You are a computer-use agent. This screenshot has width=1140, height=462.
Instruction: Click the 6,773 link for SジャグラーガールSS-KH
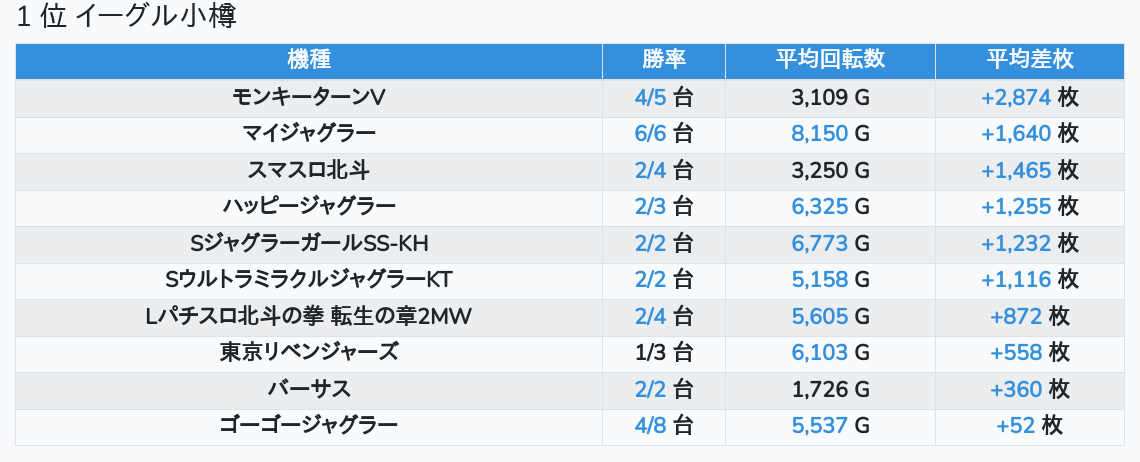click(x=819, y=243)
